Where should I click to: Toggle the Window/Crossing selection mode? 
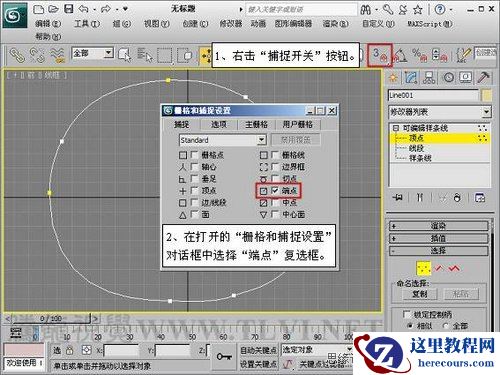(185, 55)
